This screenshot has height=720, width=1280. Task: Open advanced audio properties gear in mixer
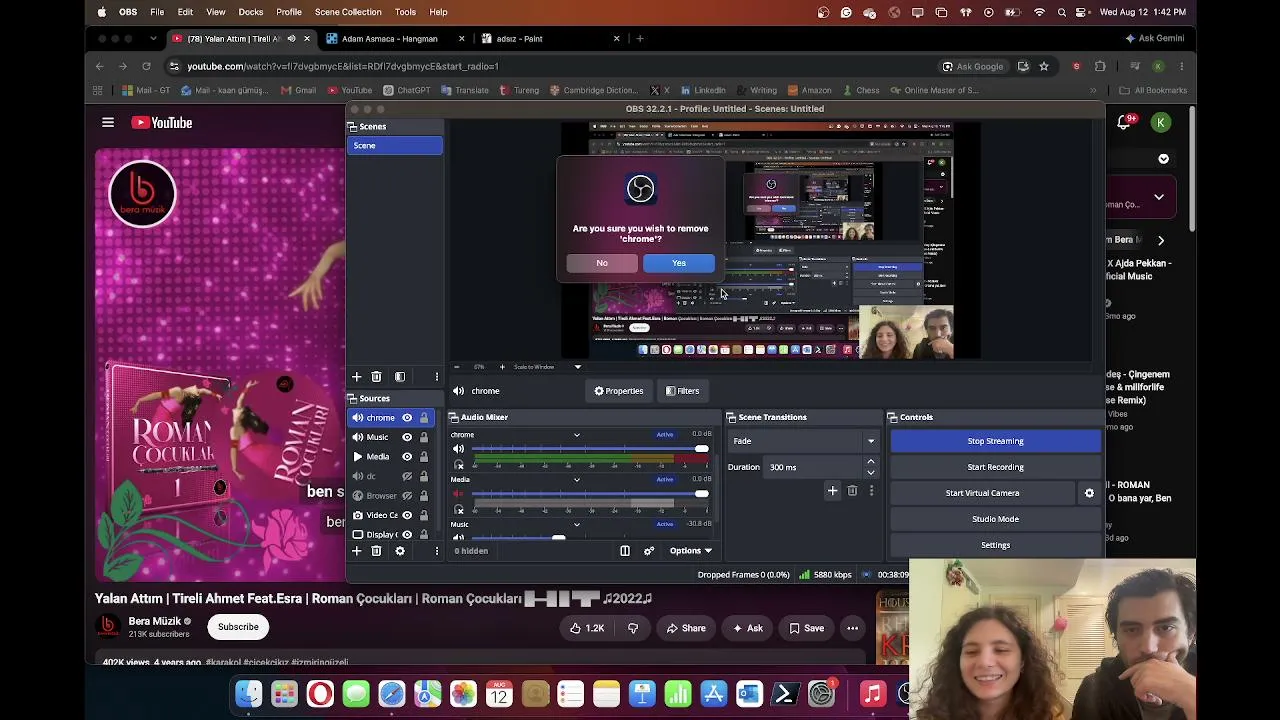coord(649,551)
